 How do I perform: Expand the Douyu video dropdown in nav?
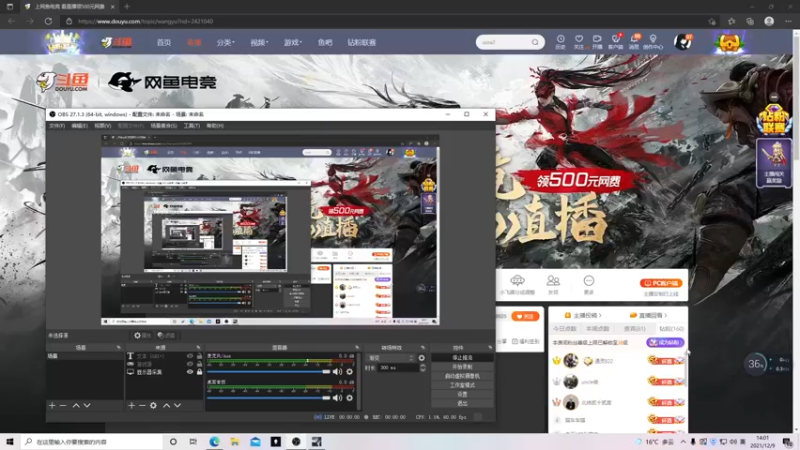[259, 42]
